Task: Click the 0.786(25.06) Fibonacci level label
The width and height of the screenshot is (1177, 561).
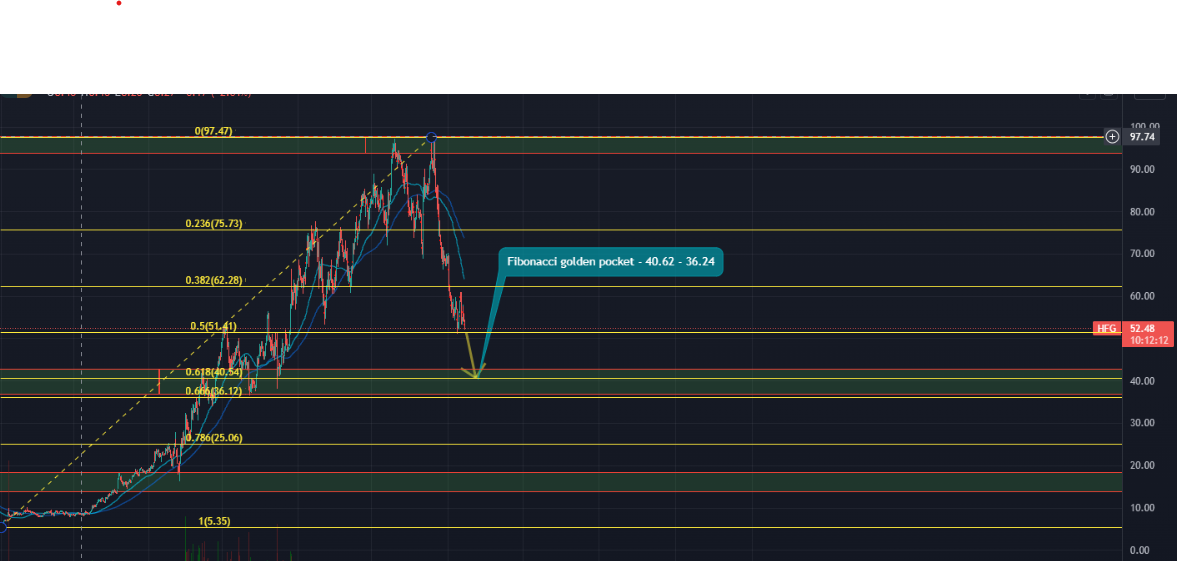Action: (x=214, y=437)
